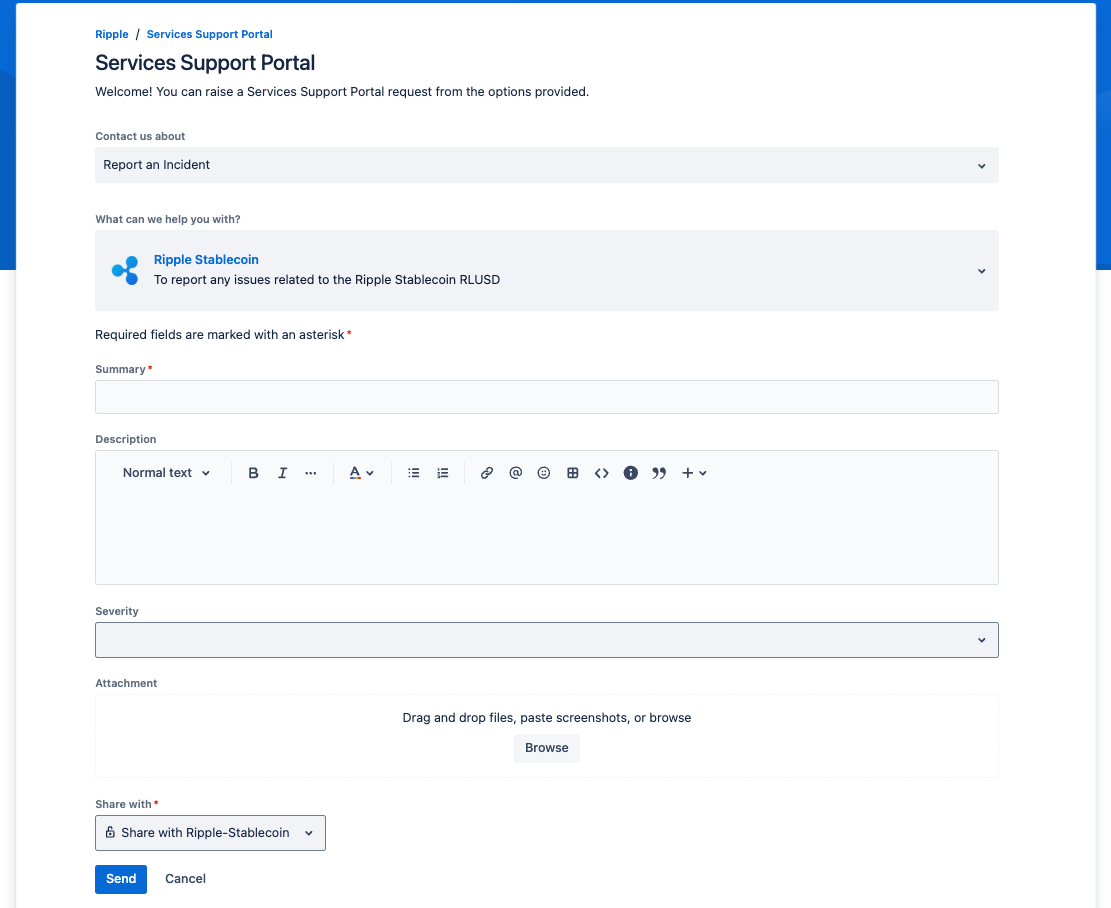The width and height of the screenshot is (1111, 908).
Task: Insert a numbered list
Action: point(443,473)
